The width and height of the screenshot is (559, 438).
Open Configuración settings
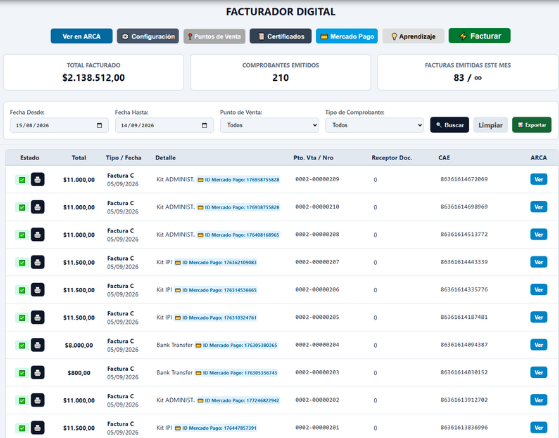[x=148, y=36]
